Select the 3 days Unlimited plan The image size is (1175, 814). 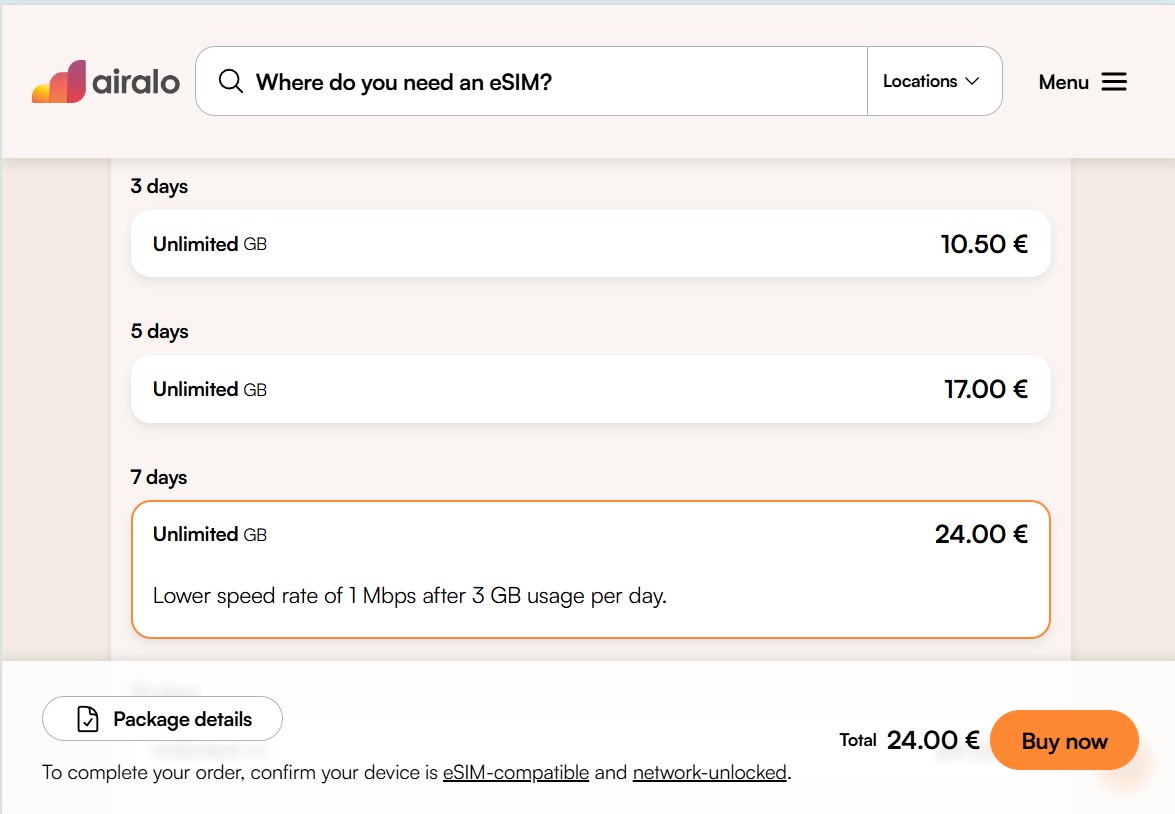(x=590, y=244)
